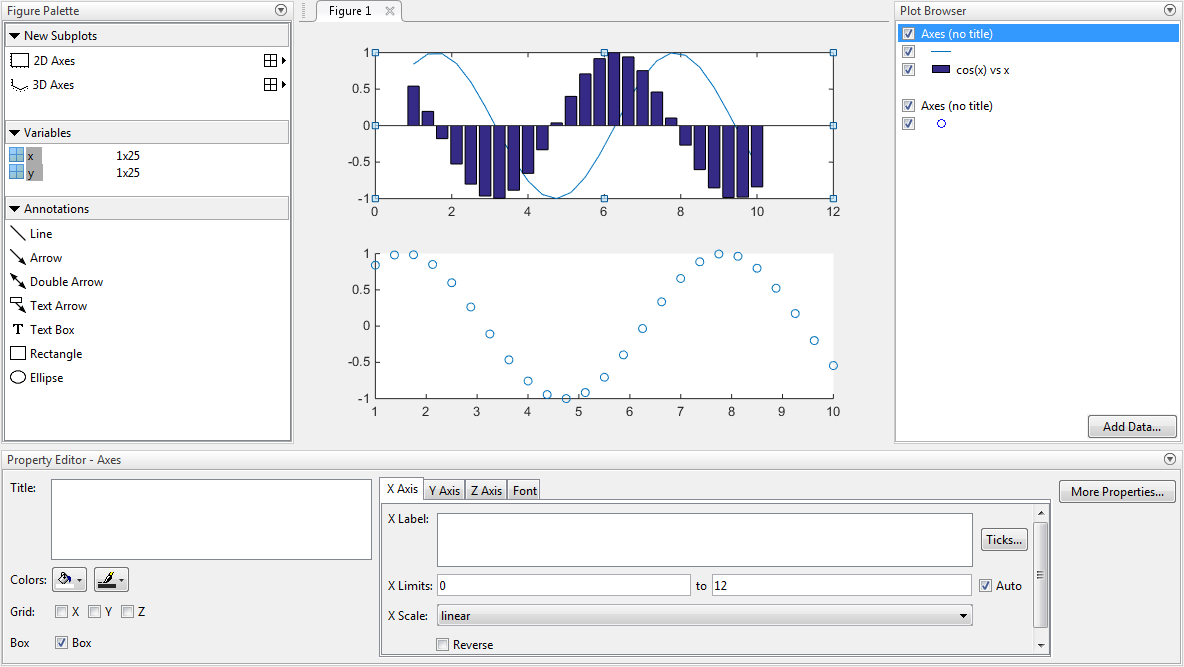Choose the Ellipse annotation tool
Image resolution: width=1184 pixels, height=667 pixels.
pos(37,378)
